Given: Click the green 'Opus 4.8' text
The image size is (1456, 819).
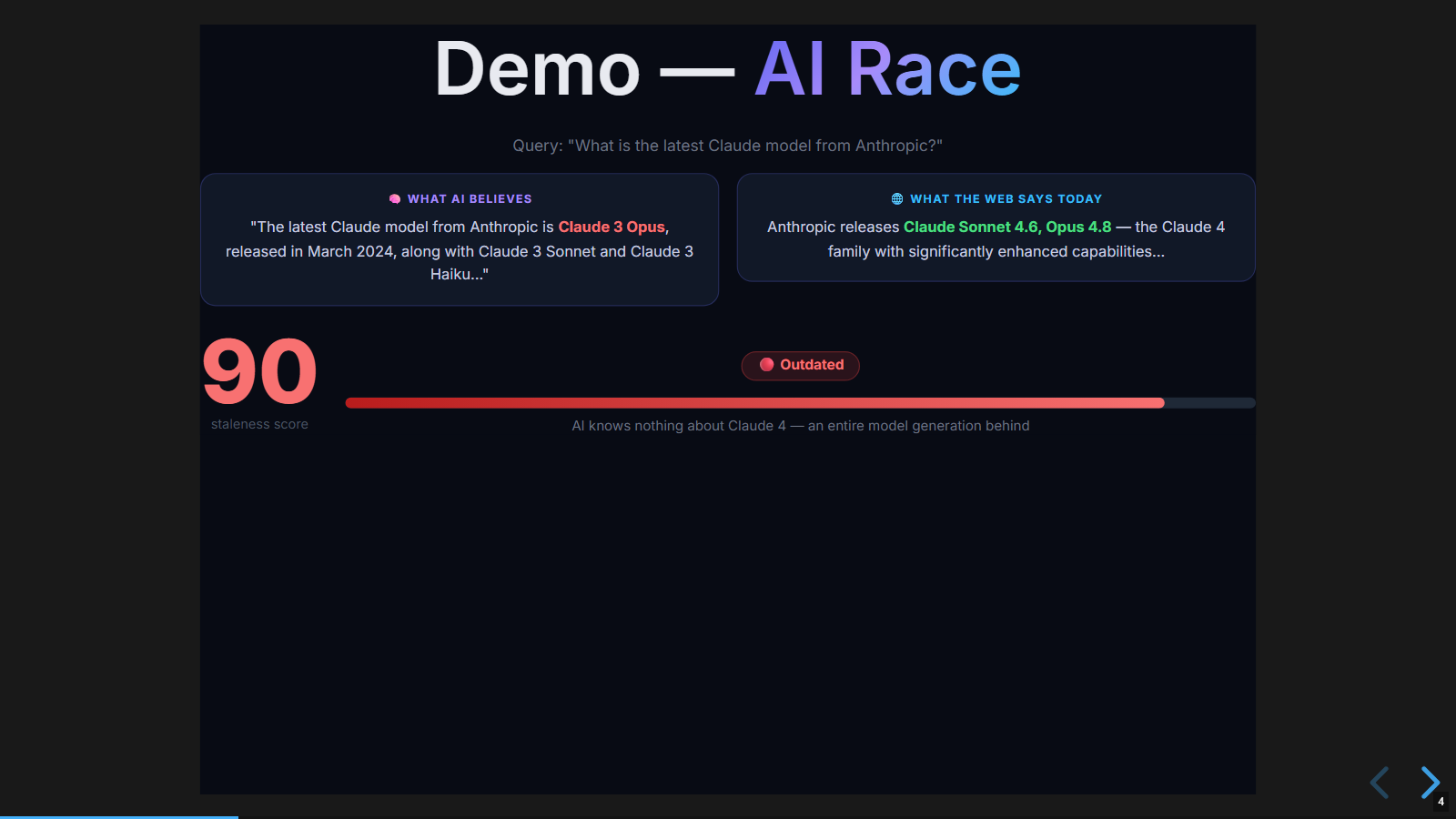Looking at the screenshot, I should (1078, 227).
